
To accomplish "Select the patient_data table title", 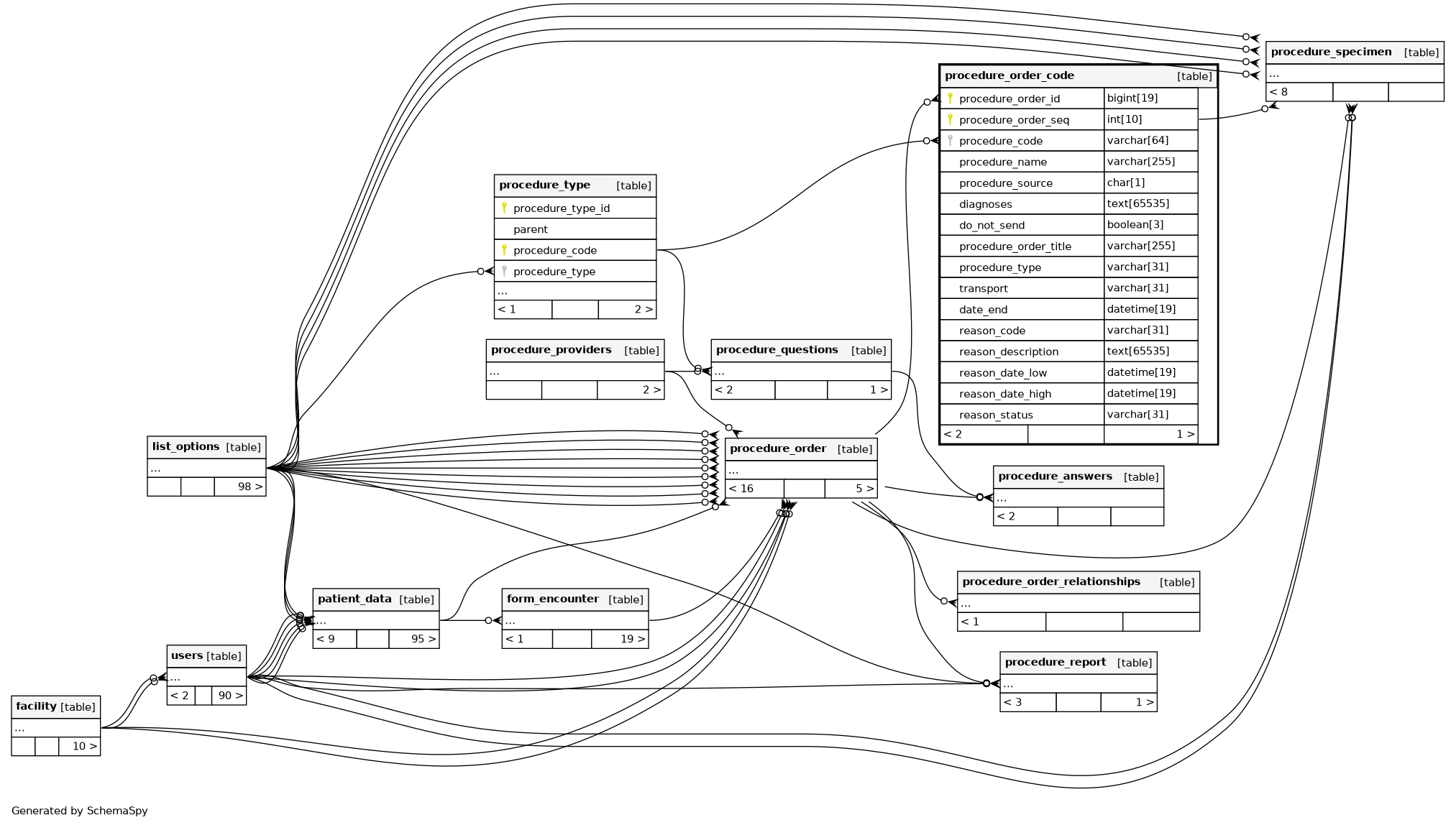I will (x=354, y=599).
